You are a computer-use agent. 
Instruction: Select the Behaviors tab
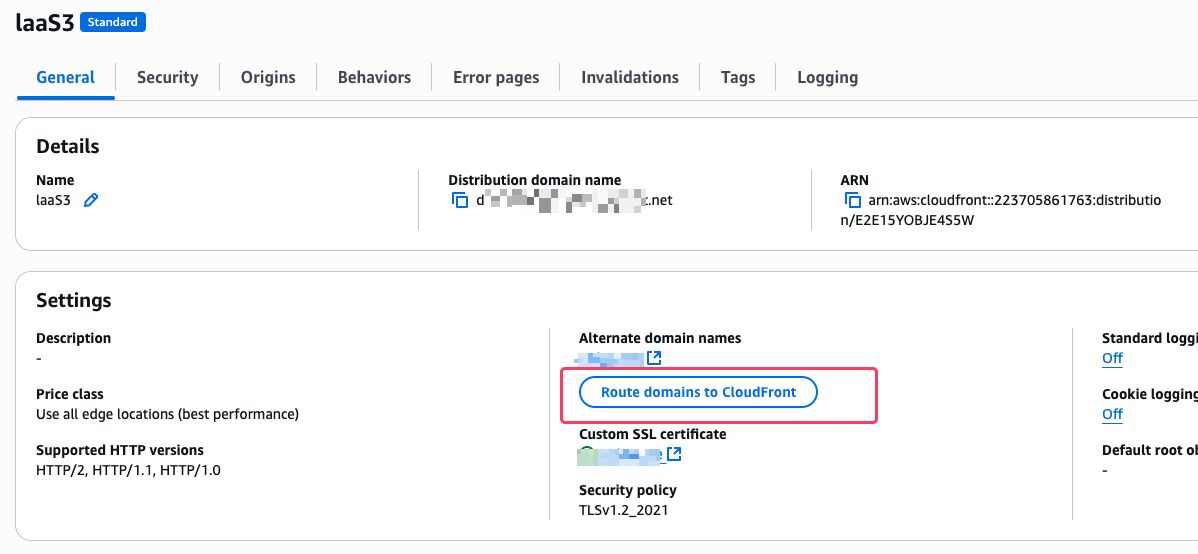tap(374, 77)
